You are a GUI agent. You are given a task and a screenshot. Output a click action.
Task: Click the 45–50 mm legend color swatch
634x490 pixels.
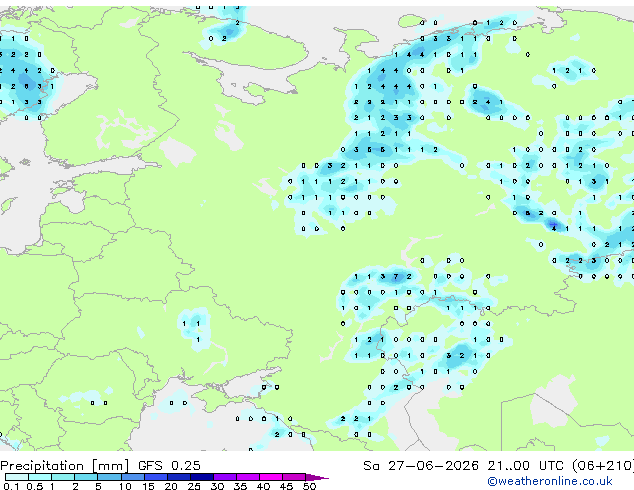click(x=294, y=477)
